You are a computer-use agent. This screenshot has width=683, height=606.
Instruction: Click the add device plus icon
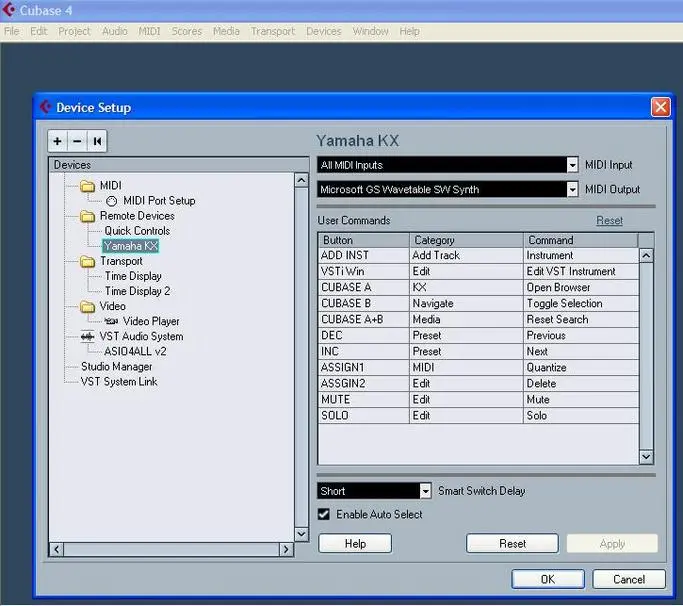(x=57, y=141)
